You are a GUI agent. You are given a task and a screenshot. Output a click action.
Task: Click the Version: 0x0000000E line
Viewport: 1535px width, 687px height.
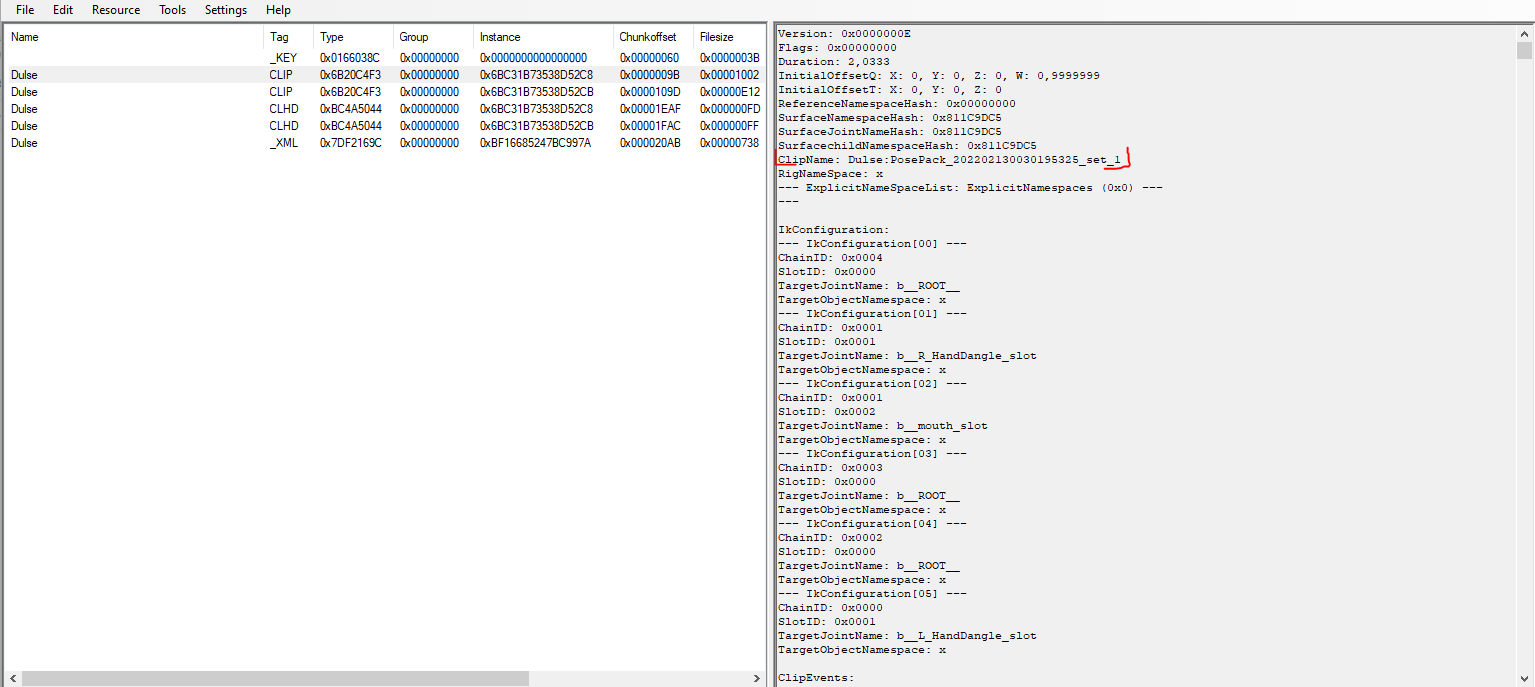(x=844, y=34)
